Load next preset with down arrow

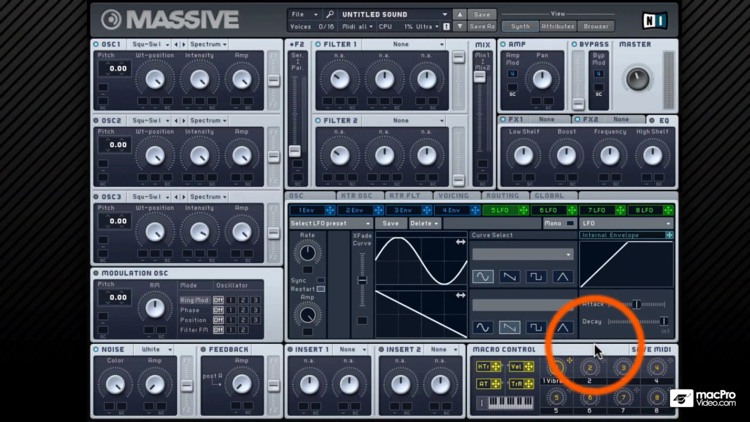(460, 26)
